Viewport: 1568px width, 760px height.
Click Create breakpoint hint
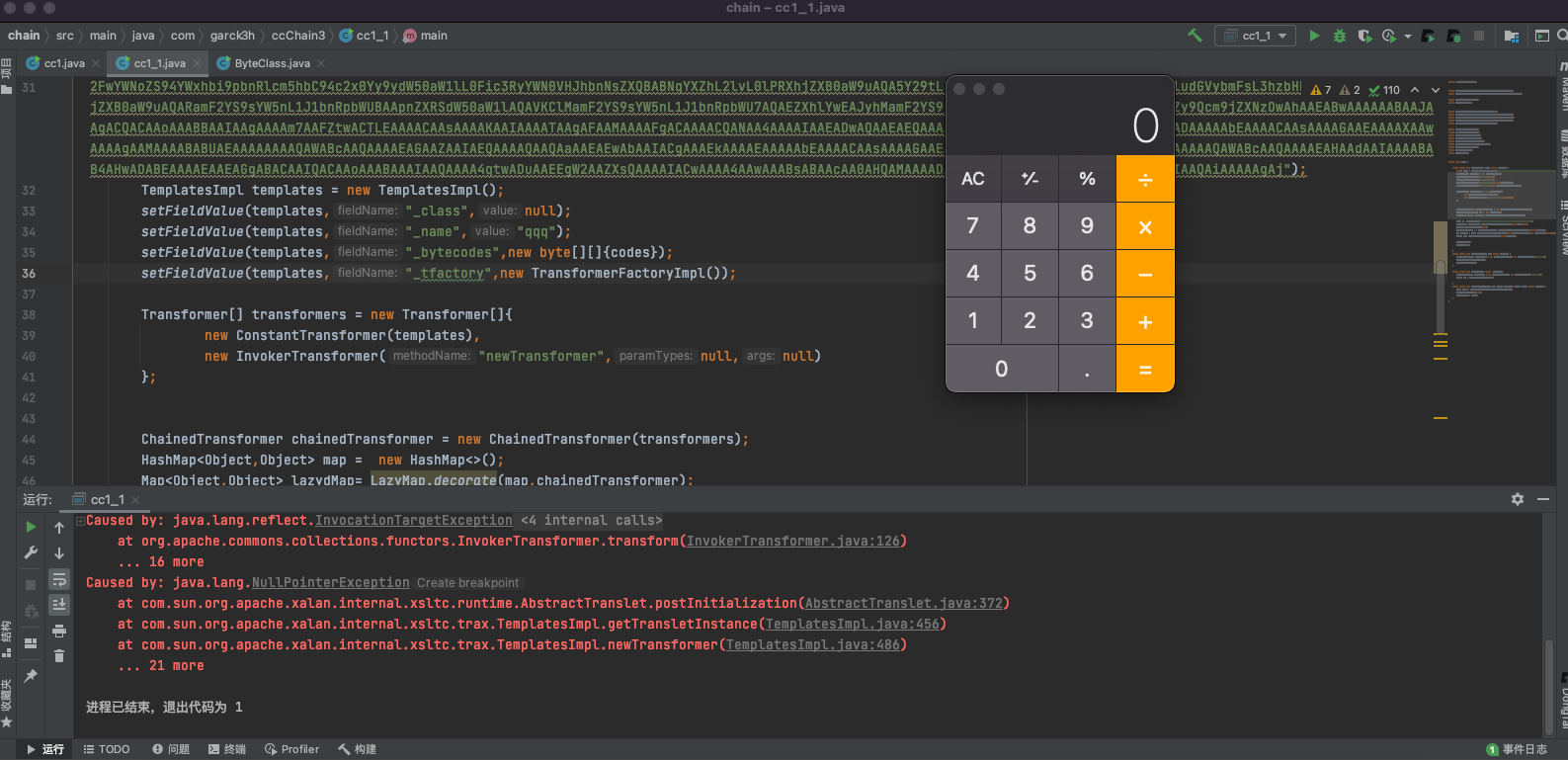click(x=467, y=583)
